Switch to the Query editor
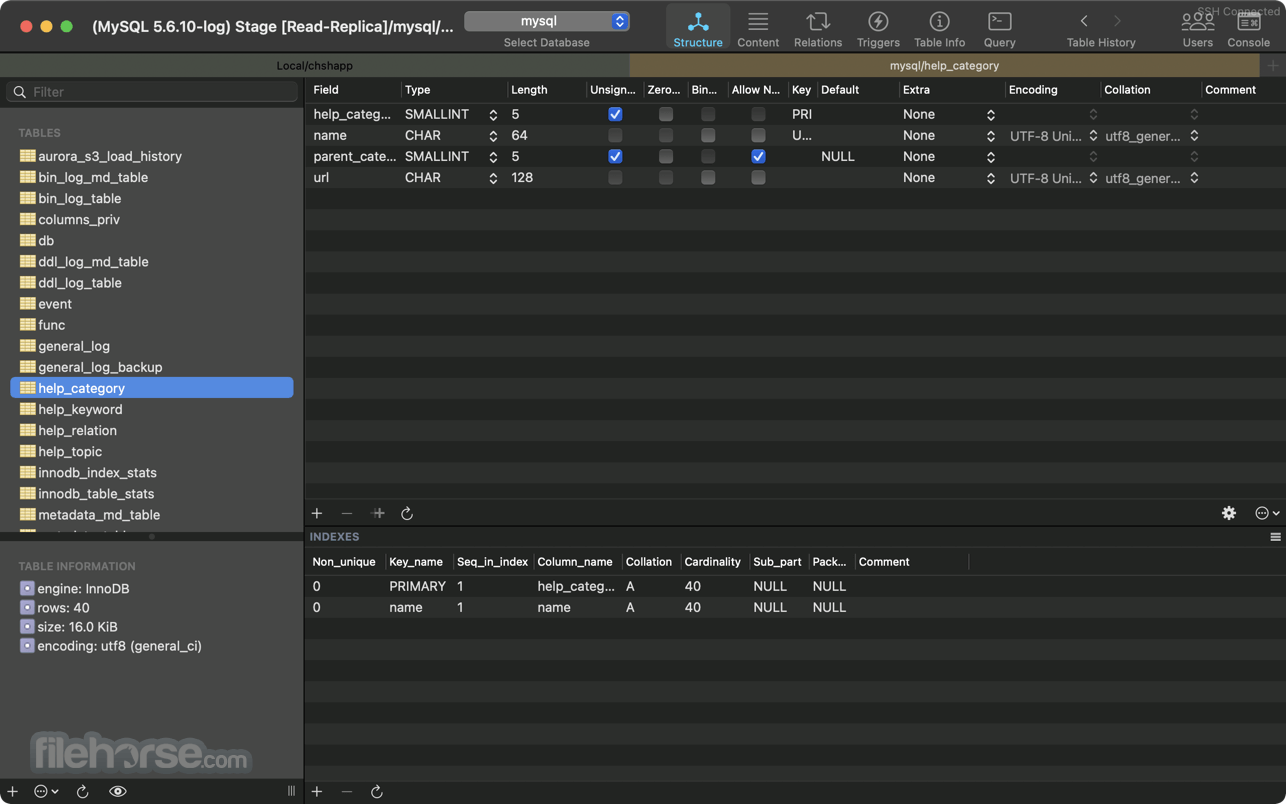This screenshot has height=804, width=1286. point(999,28)
